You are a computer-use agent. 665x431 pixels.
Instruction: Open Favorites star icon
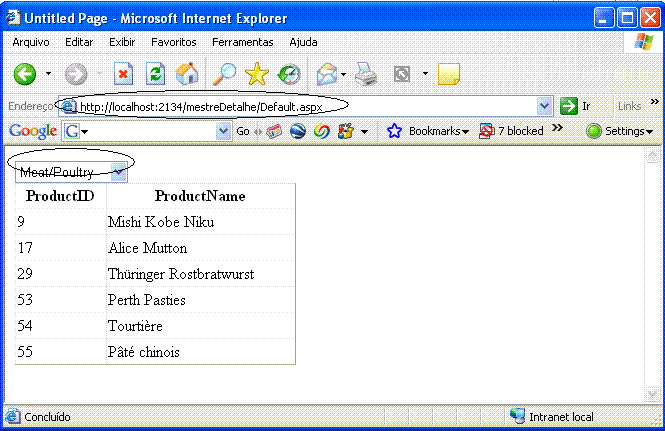click(257, 74)
